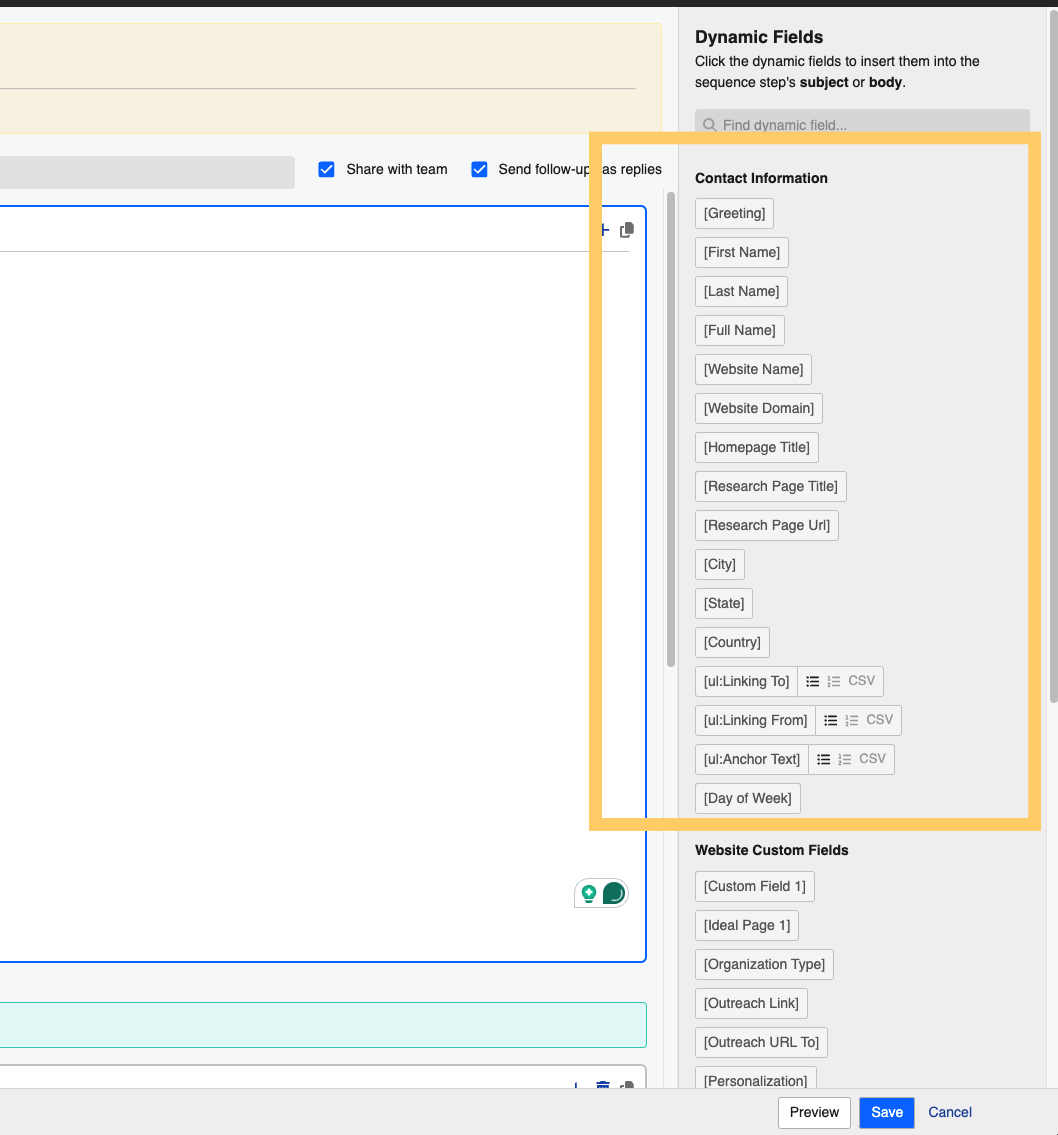The image size is (1058, 1135).
Task: Insert Linking To as numbered list
Action: click(x=834, y=681)
